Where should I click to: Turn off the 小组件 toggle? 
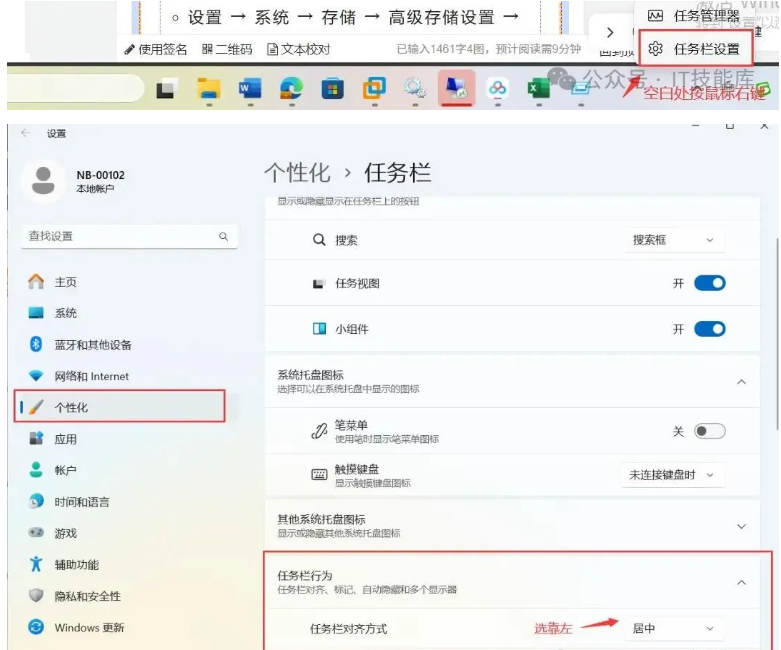pyautogui.click(x=710, y=329)
